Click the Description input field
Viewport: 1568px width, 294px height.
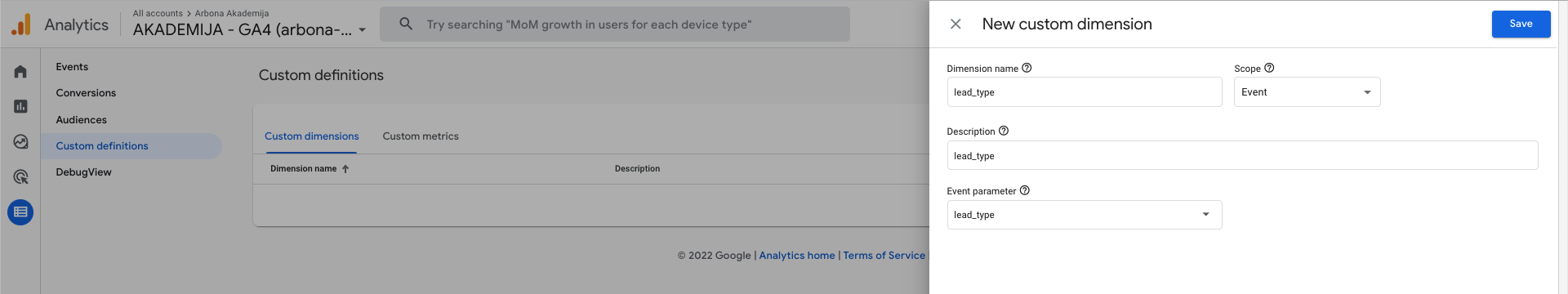click(1242, 155)
